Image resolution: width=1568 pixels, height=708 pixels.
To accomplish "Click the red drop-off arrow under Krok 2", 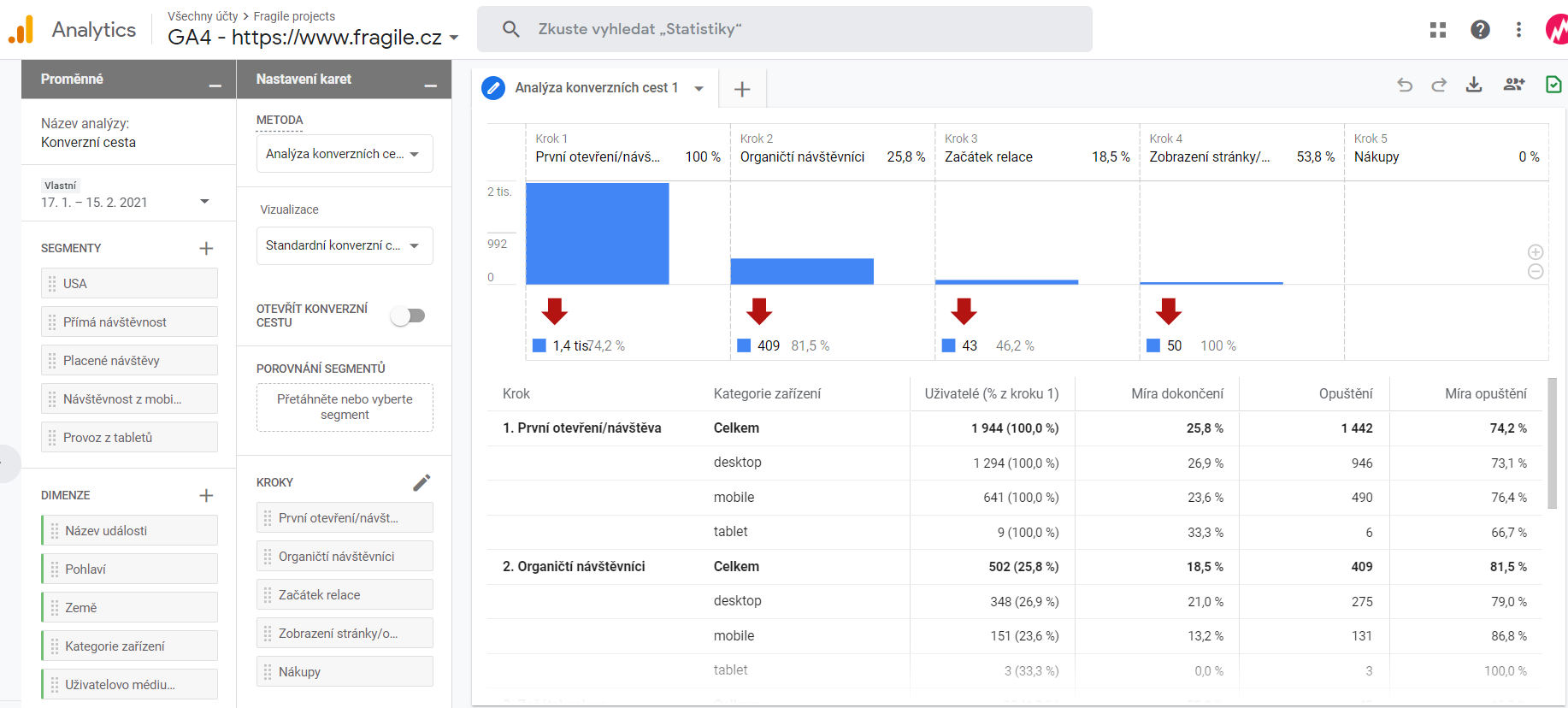I will coord(759,311).
